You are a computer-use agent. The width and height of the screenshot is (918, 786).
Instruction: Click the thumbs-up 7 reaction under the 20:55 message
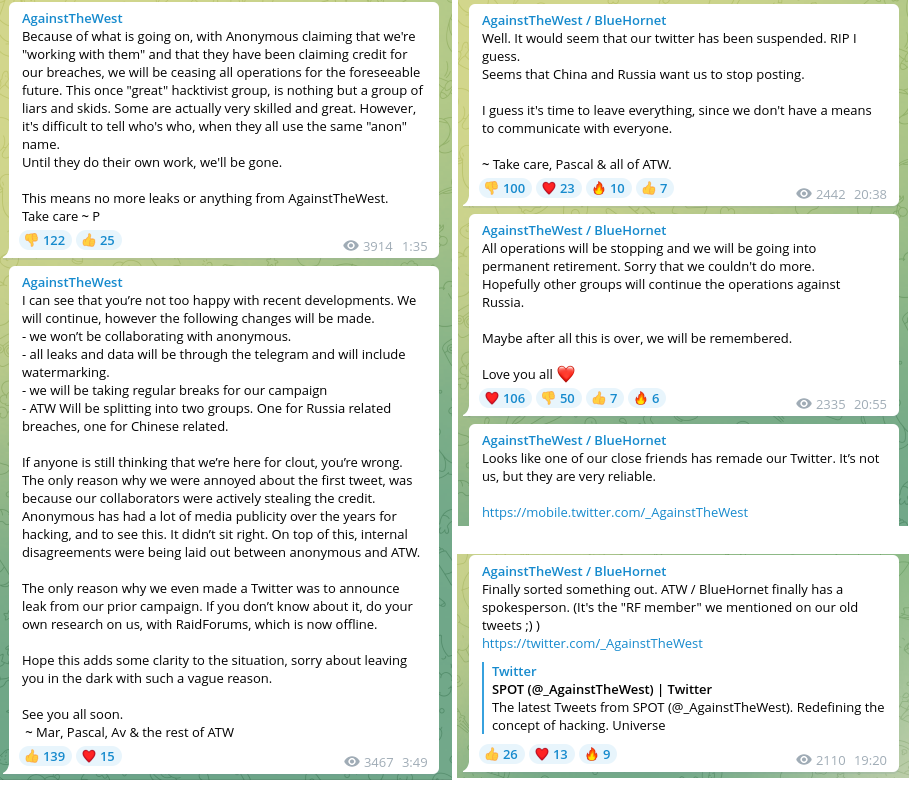pyautogui.click(x=605, y=399)
